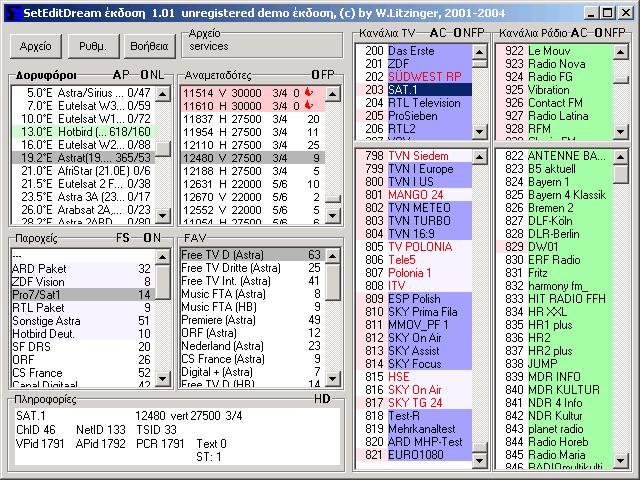The width and height of the screenshot is (640, 480).
Task: Click down arrow of providers list scrollbar
Action: 163,378
